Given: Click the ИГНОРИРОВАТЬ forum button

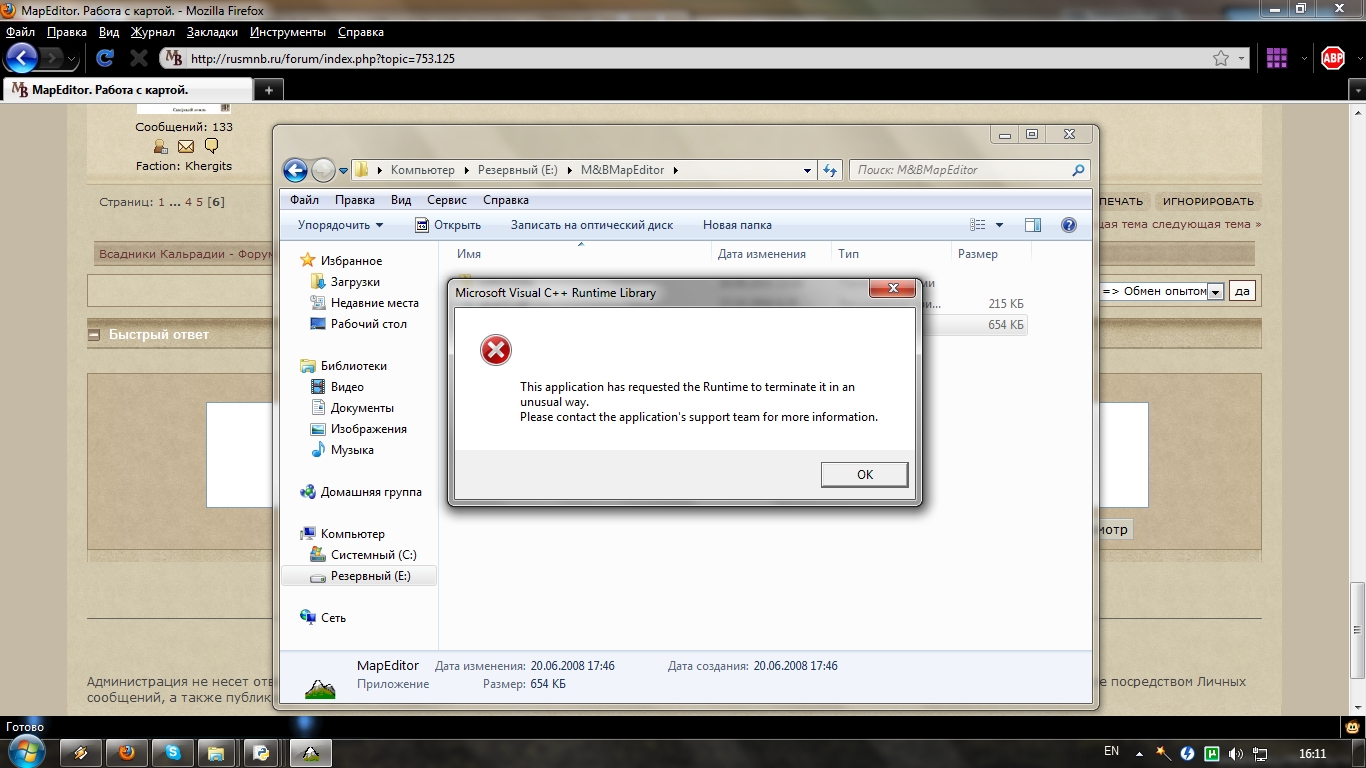Looking at the screenshot, I should click(1208, 201).
